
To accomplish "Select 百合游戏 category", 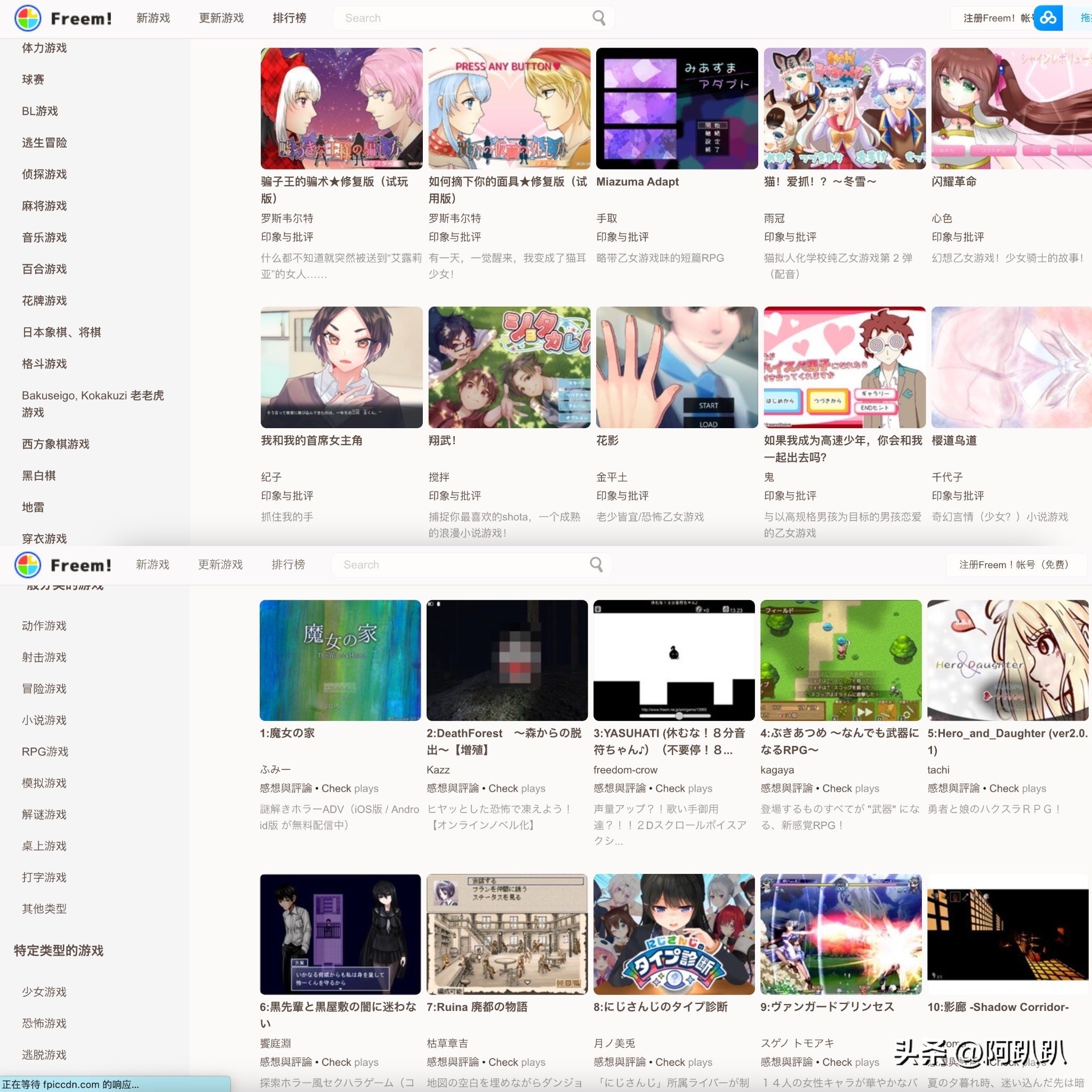I will pyautogui.click(x=44, y=269).
